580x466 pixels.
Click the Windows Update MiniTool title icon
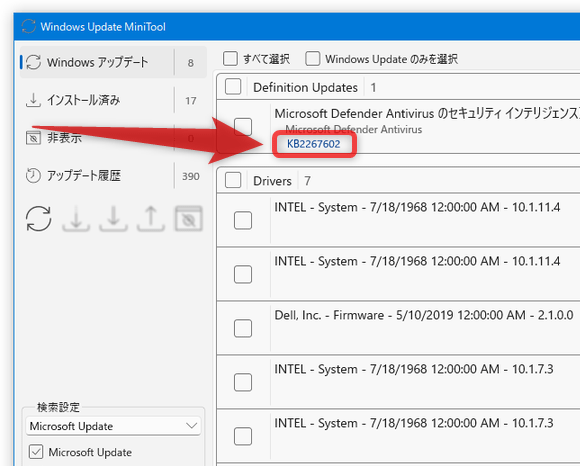click(28, 27)
